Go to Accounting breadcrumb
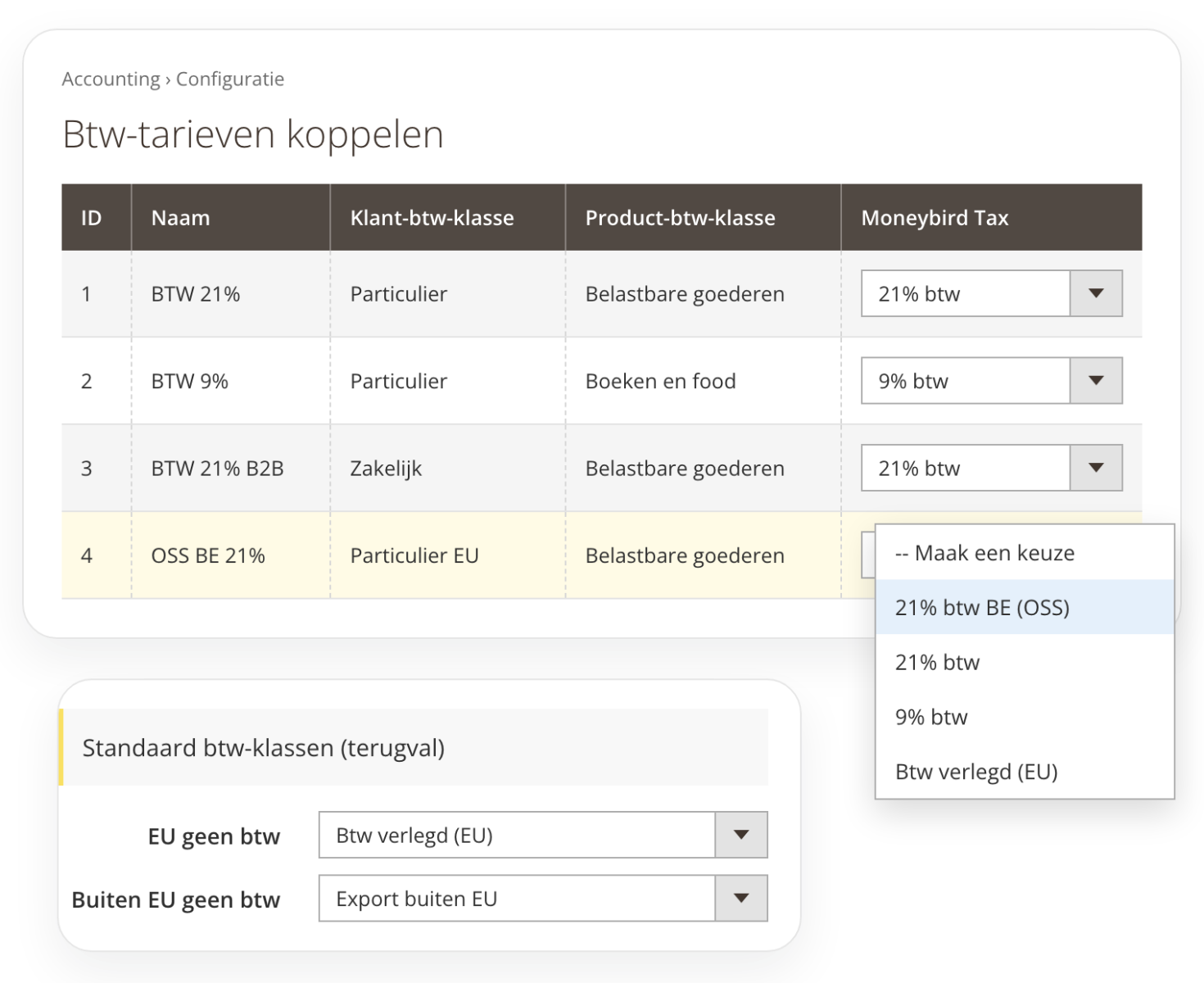 pyautogui.click(x=111, y=79)
